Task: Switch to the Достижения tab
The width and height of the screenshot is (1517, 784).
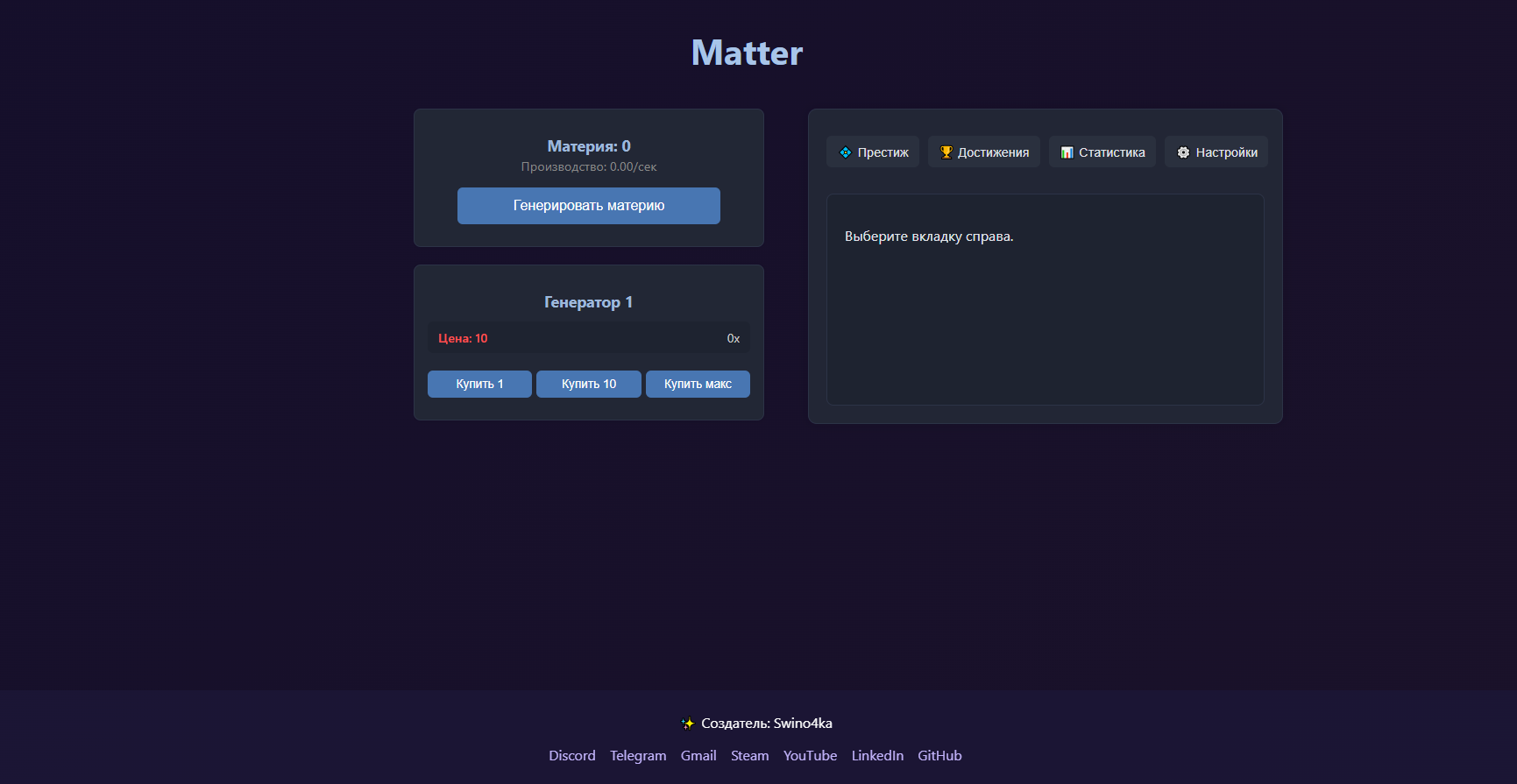Action: click(984, 152)
